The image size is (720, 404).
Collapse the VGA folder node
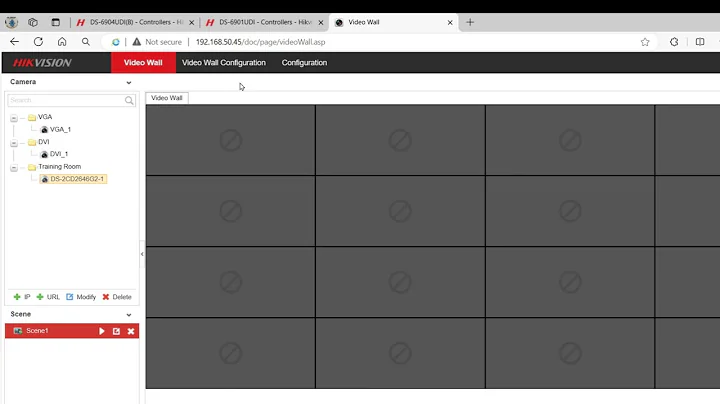(14, 118)
